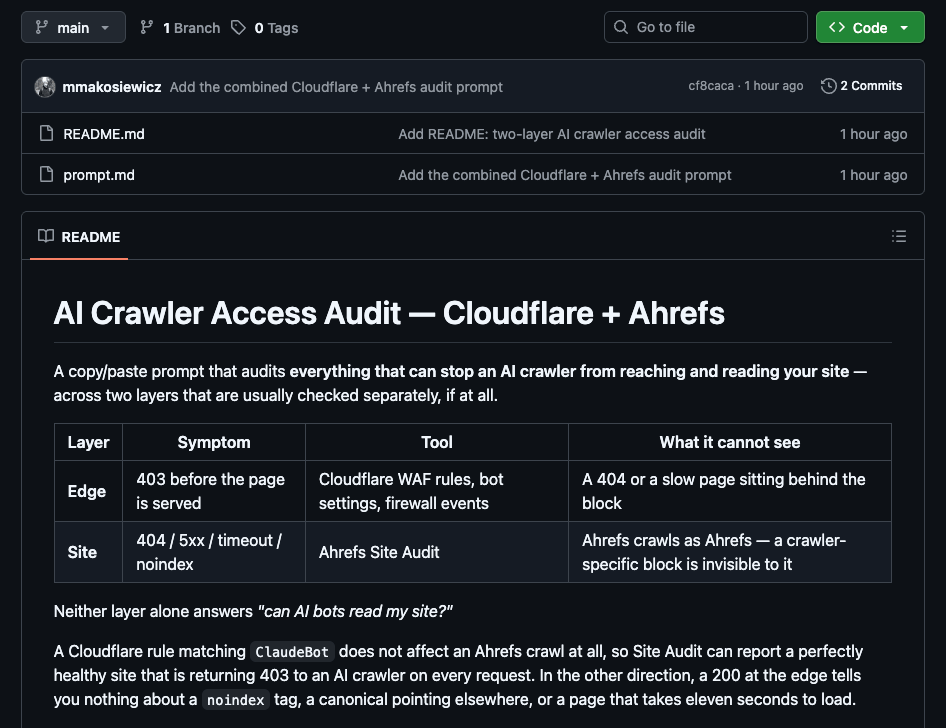Screen dimensions: 946x728
Task: Click the 1 hour ago timestamp for README.md
Action: point(873,134)
